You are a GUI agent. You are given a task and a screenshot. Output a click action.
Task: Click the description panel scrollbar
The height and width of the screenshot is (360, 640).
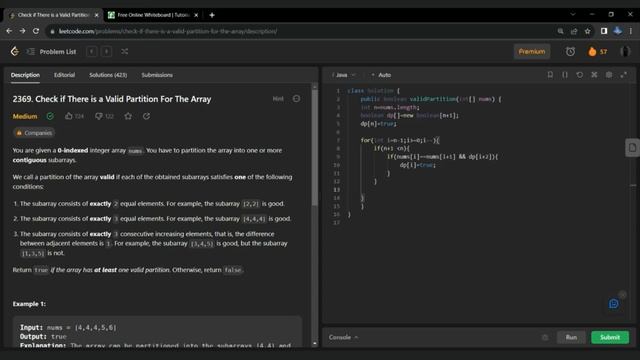click(314, 148)
